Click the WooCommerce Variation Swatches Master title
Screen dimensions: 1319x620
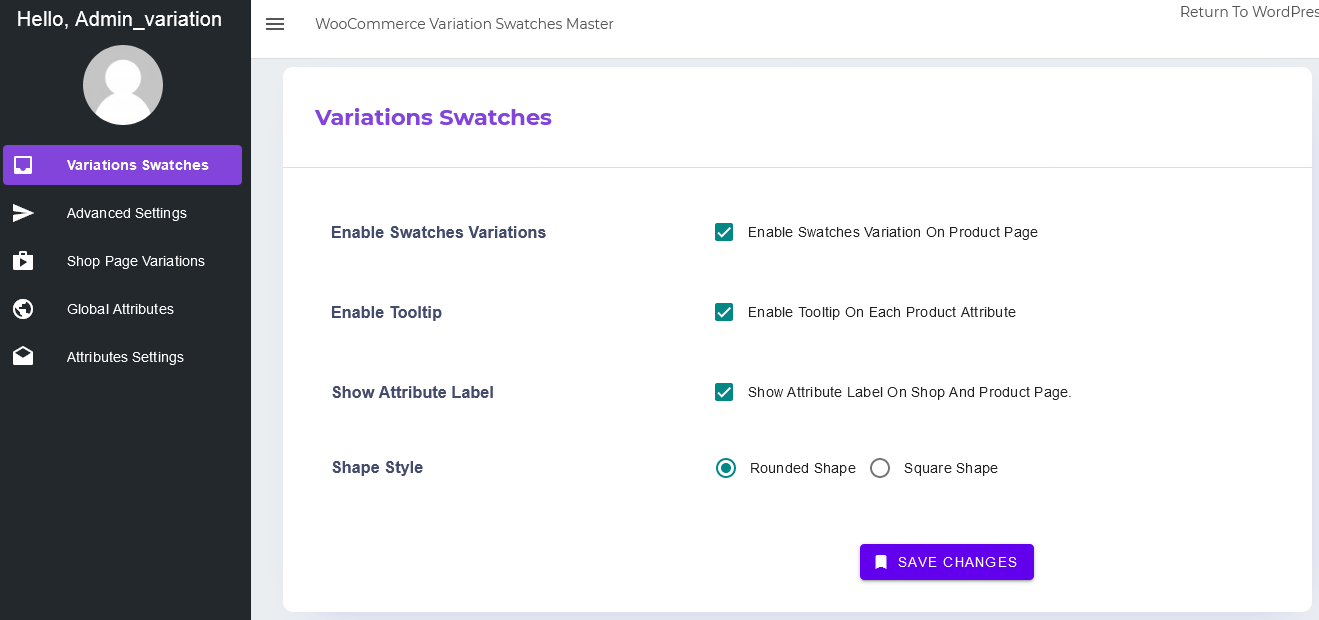coord(464,24)
